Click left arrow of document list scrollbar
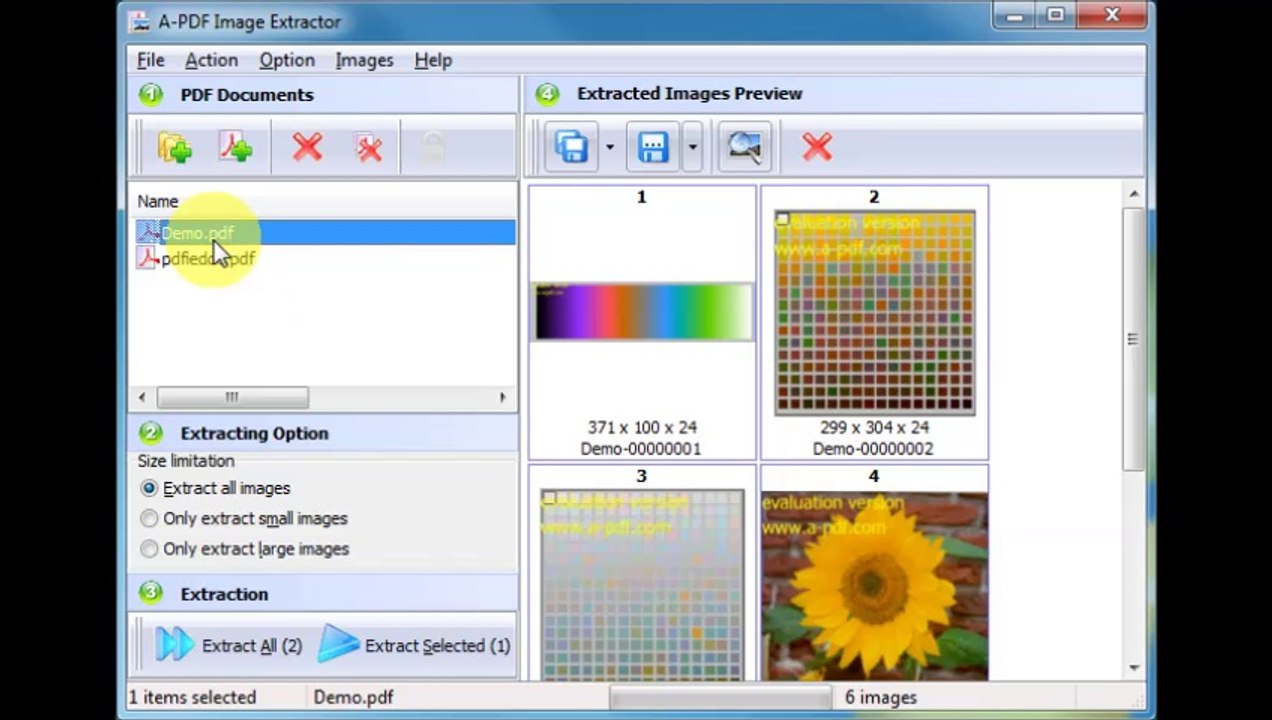This screenshot has height=720, width=1272. click(x=142, y=397)
